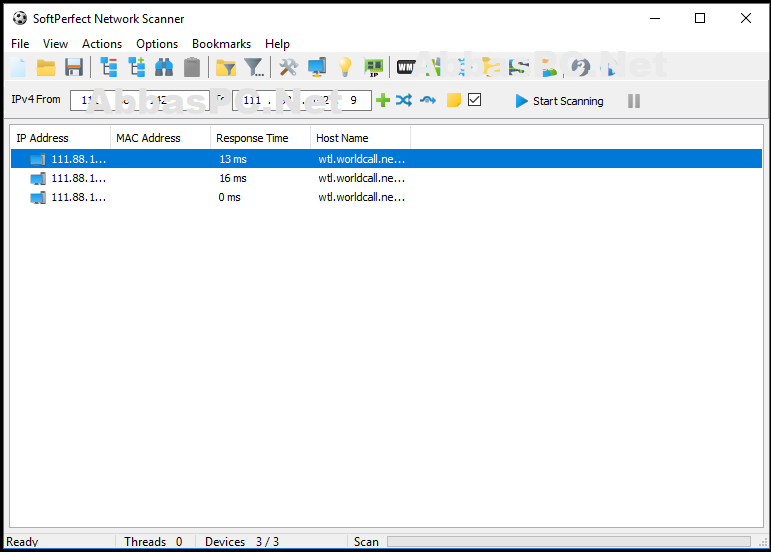Image resolution: width=771 pixels, height=552 pixels.
Task: Sort by the MAC Address column header
Action: click(160, 138)
